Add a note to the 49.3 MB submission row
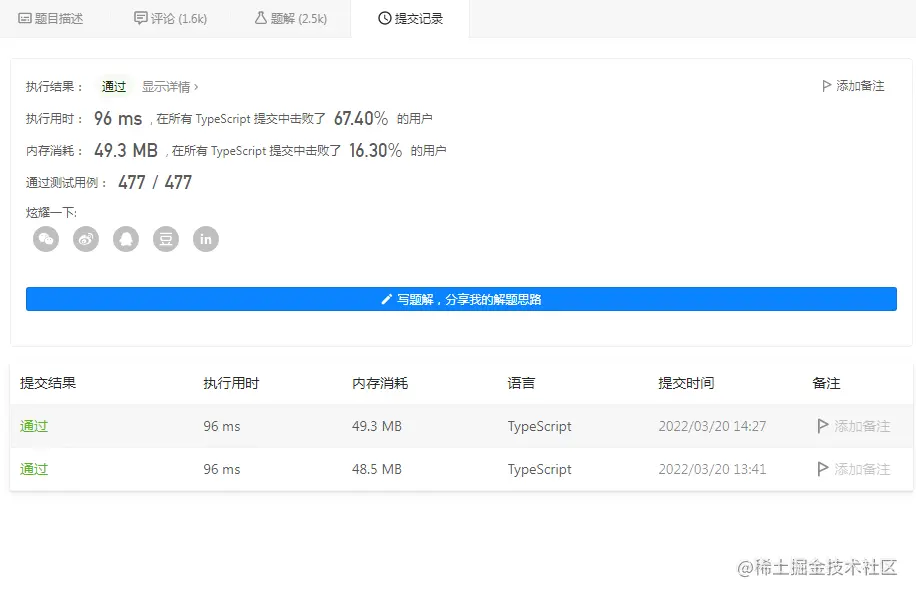Screen dimensions: 916x596 (x=853, y=426)
